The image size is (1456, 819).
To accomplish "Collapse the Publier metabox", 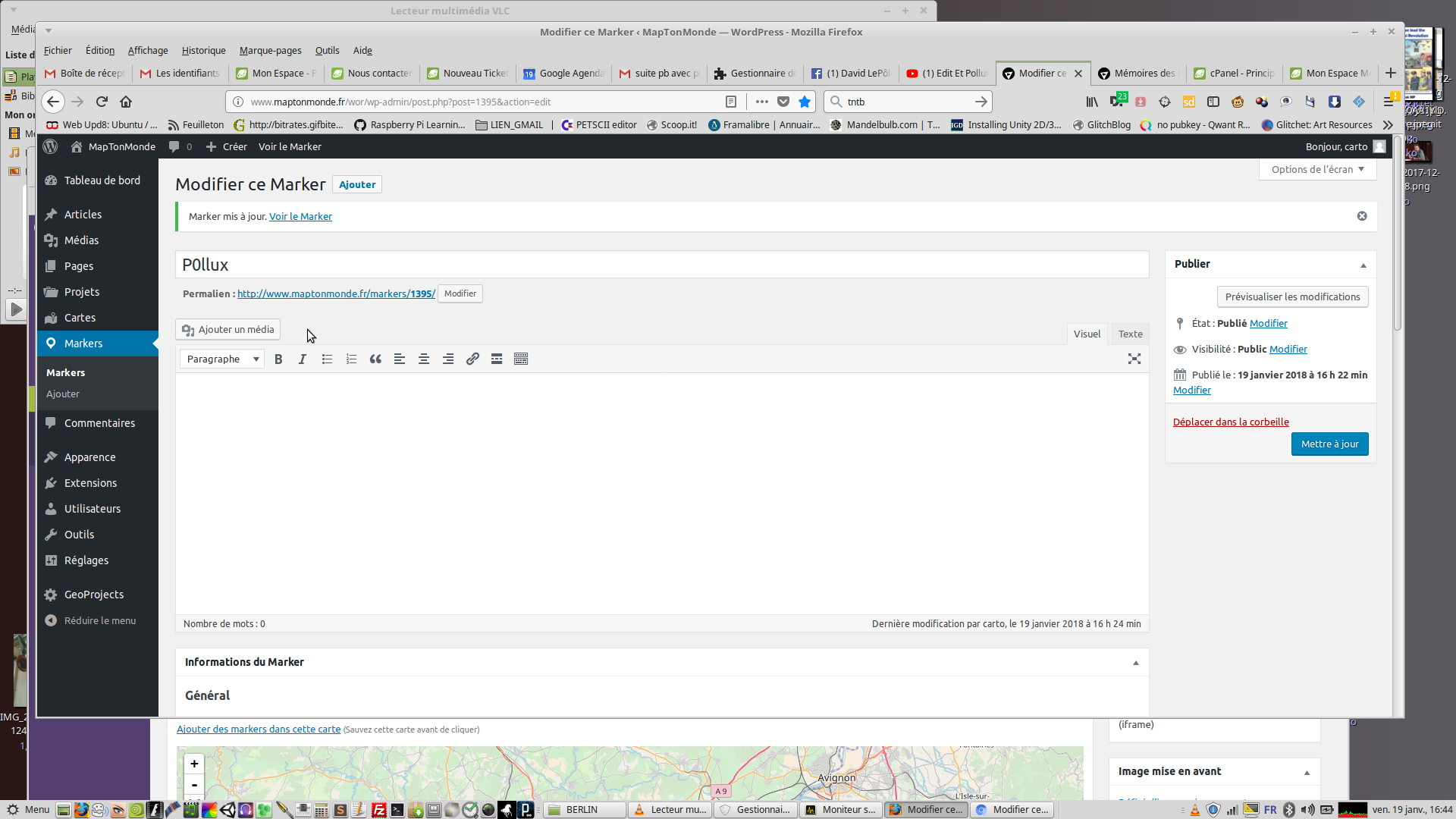I will pyautogui.click(x=1363, y=265).
